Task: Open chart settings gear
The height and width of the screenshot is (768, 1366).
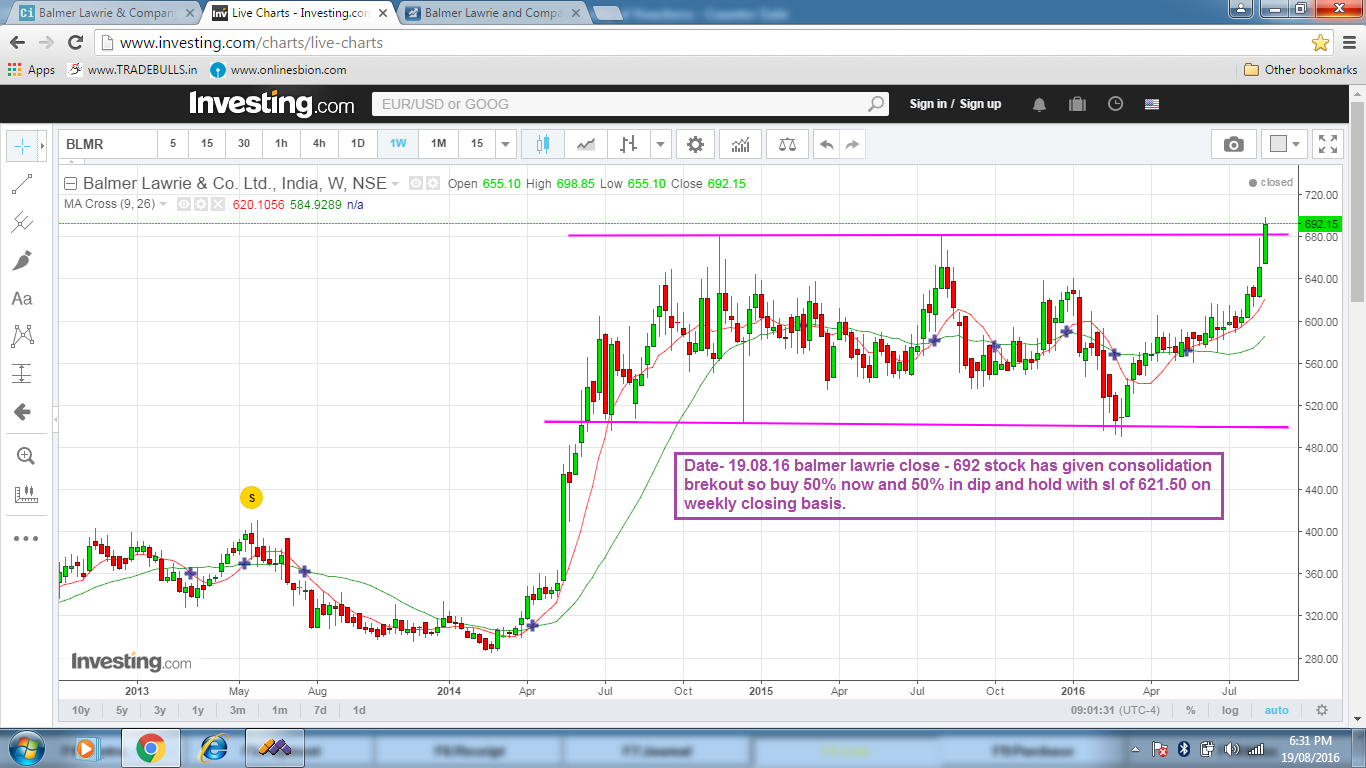Action: tap(696, 144)
